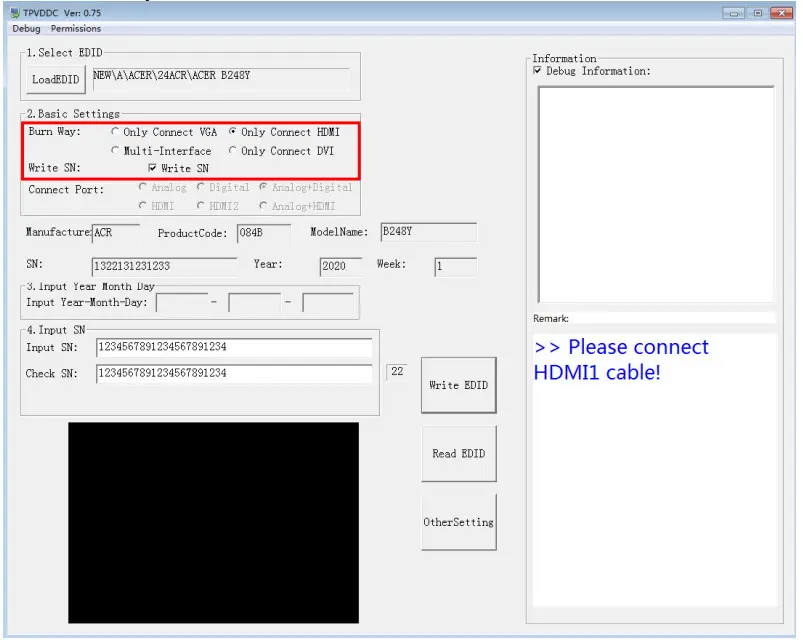
Task: Toggle the 'Debug Information' checkbox
Action: tap(538, 70)
